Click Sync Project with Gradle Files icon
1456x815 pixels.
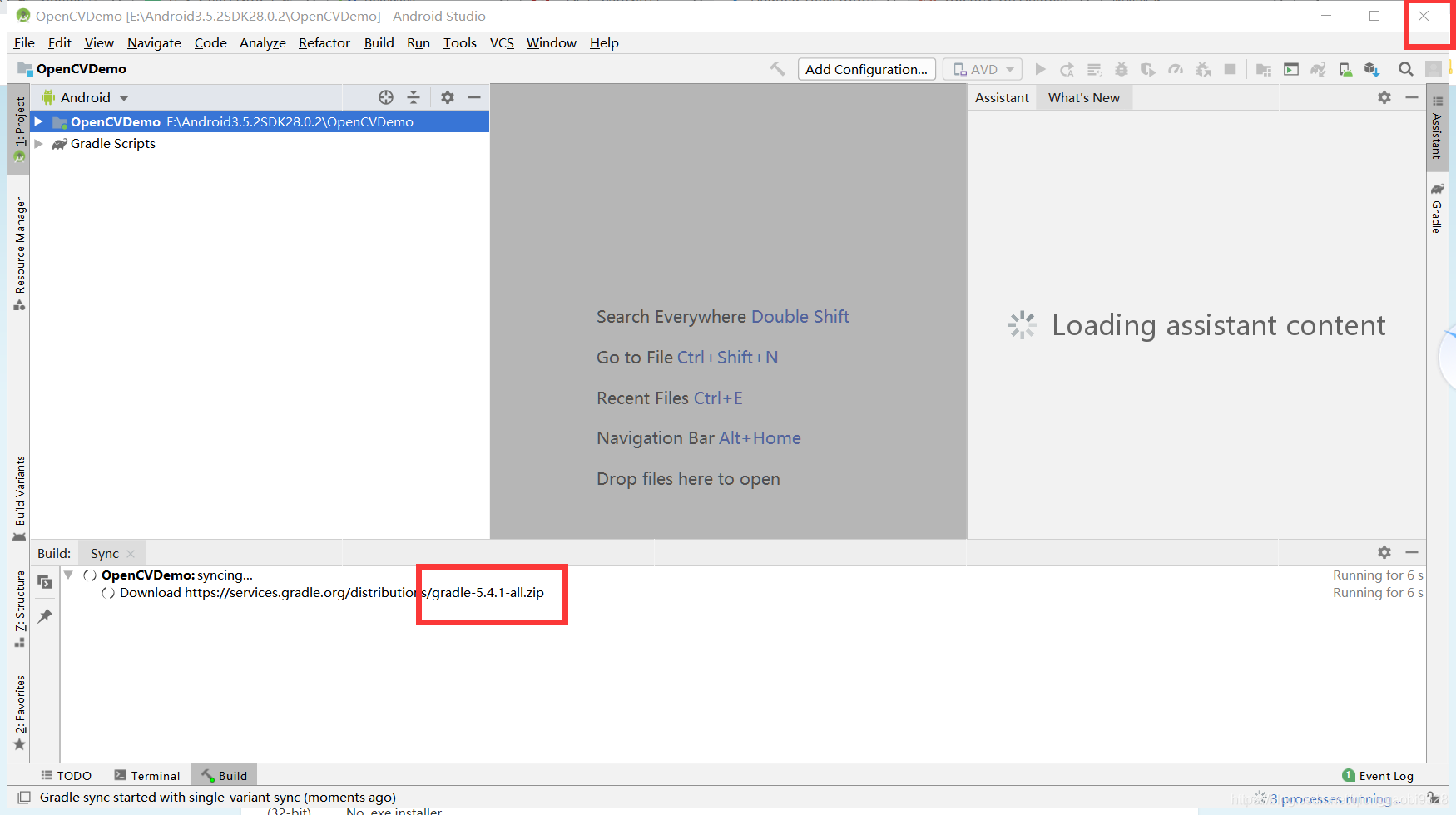(x=1318, y=69)
